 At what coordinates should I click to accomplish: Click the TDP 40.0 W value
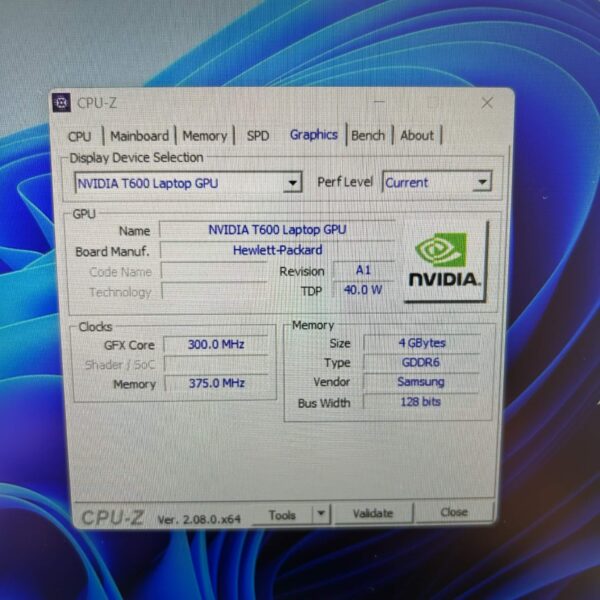coord(364,290)
